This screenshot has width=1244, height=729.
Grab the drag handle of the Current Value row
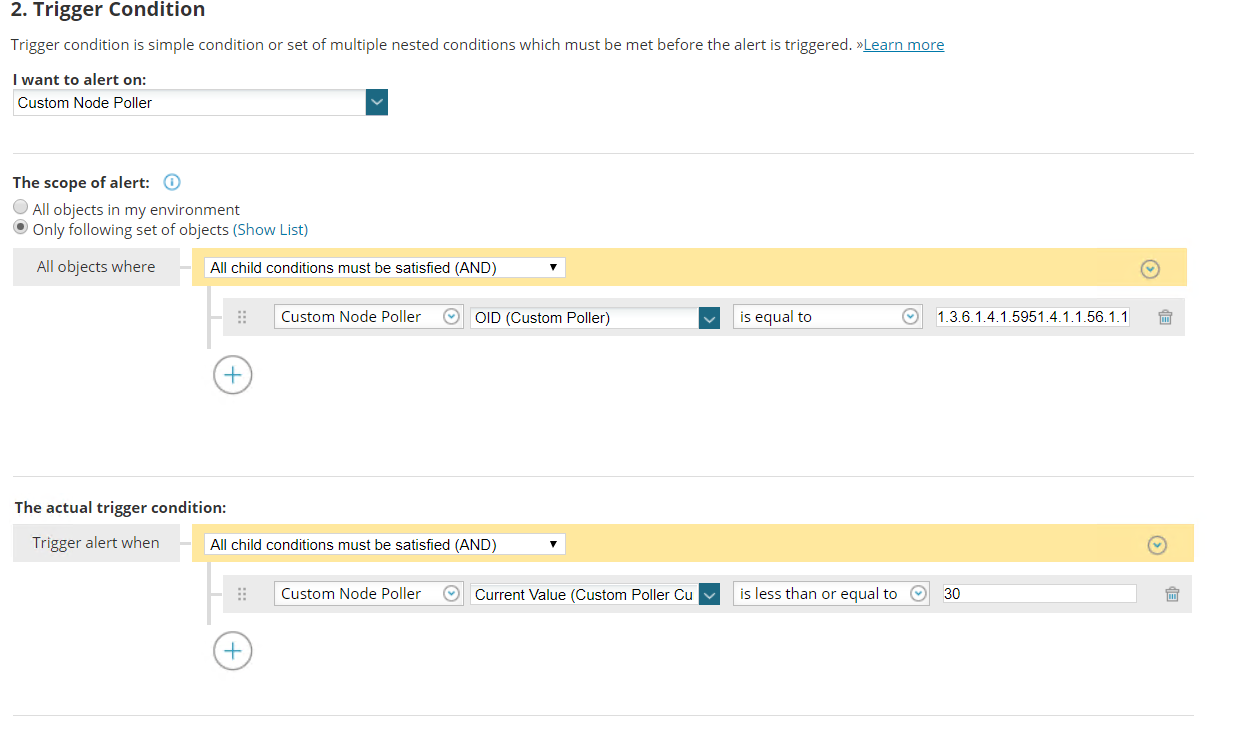click(x=242, y=594)
